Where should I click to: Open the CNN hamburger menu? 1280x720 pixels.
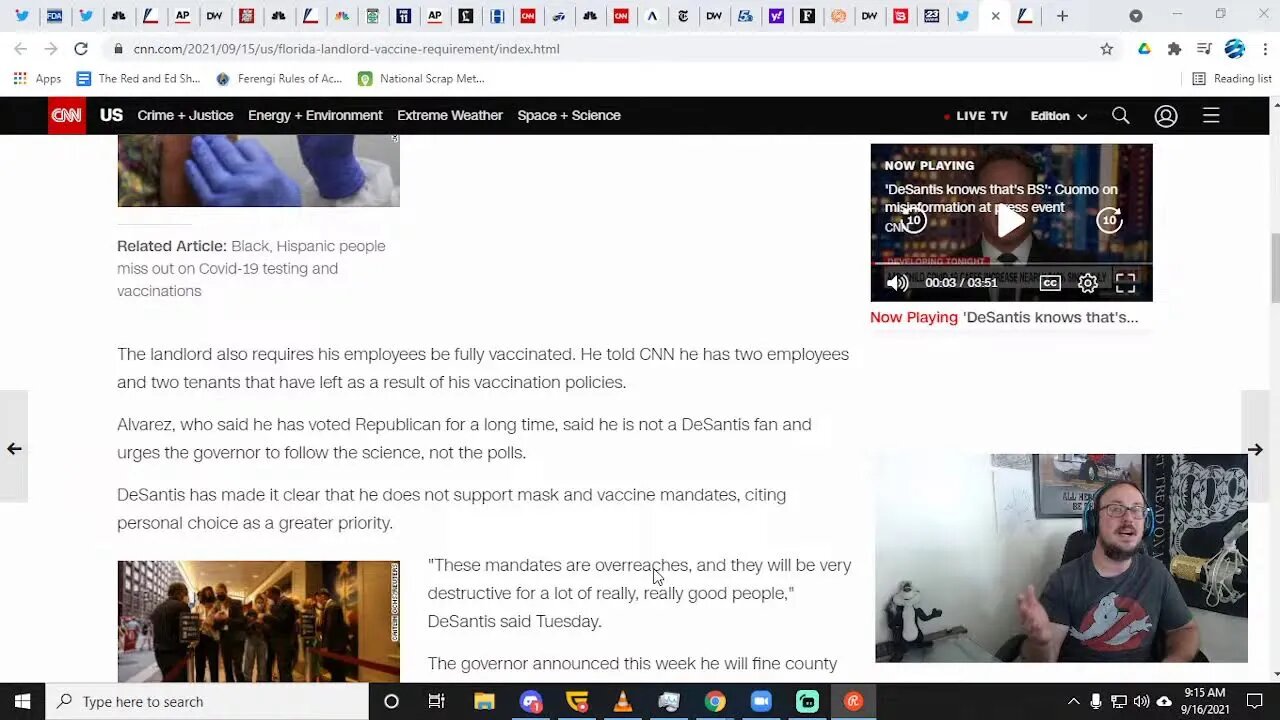(x=1211, y=116)
